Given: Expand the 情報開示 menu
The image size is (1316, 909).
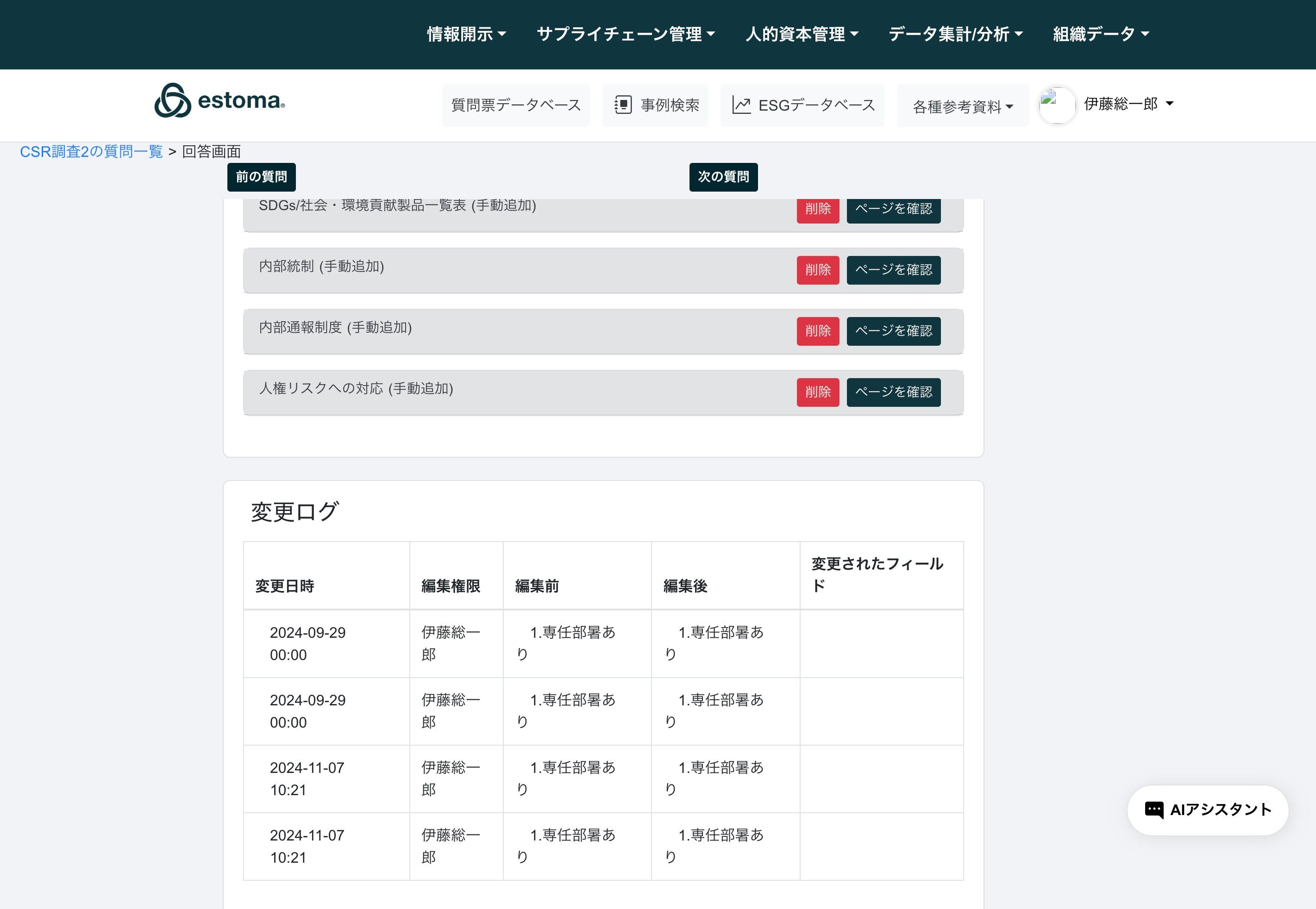Looking at the screenshot, I should (466, 34).
